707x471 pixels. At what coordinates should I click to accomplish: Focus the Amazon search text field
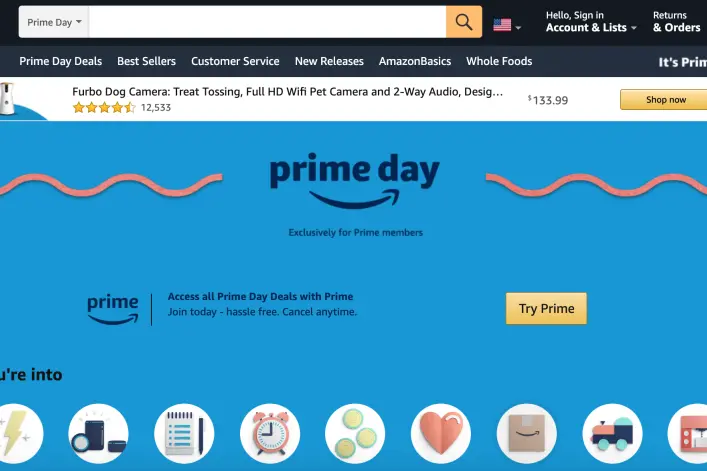(x=268, y=22)
